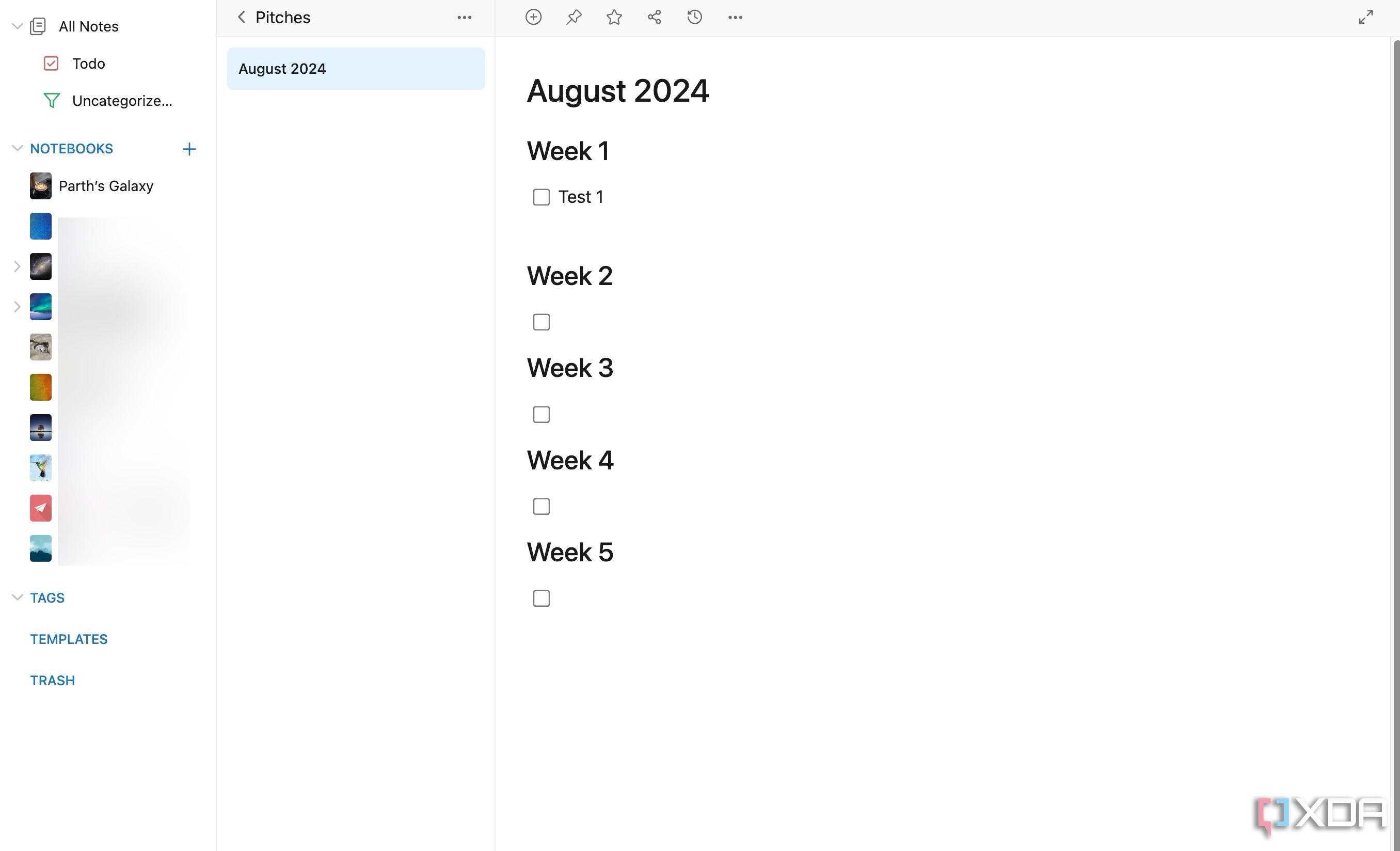The image size is (1400, 851).
Task: Toggle the Week 1 Test 1 checkbox
Action: [541, 197]
